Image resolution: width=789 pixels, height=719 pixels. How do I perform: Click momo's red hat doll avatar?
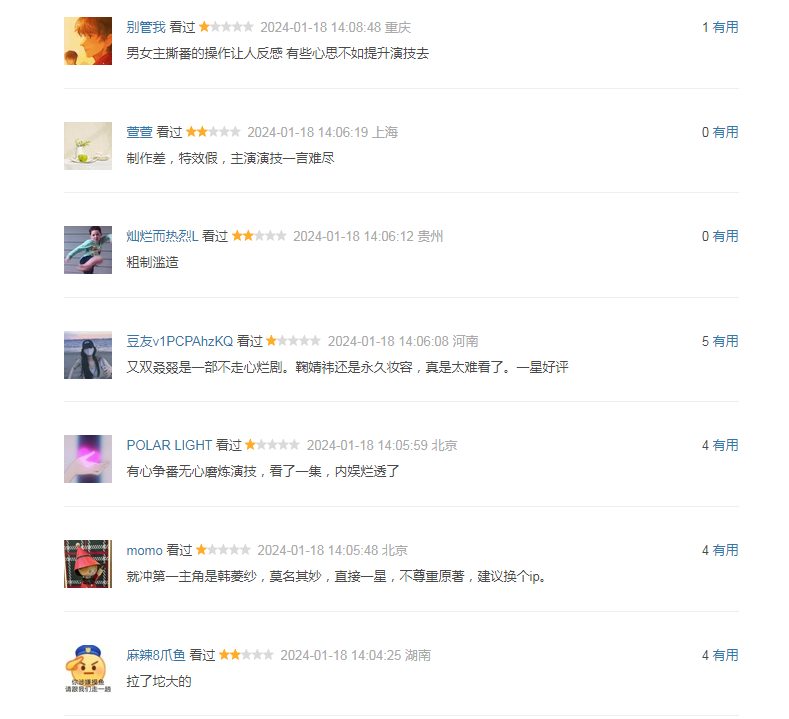[x=88, y=564]
